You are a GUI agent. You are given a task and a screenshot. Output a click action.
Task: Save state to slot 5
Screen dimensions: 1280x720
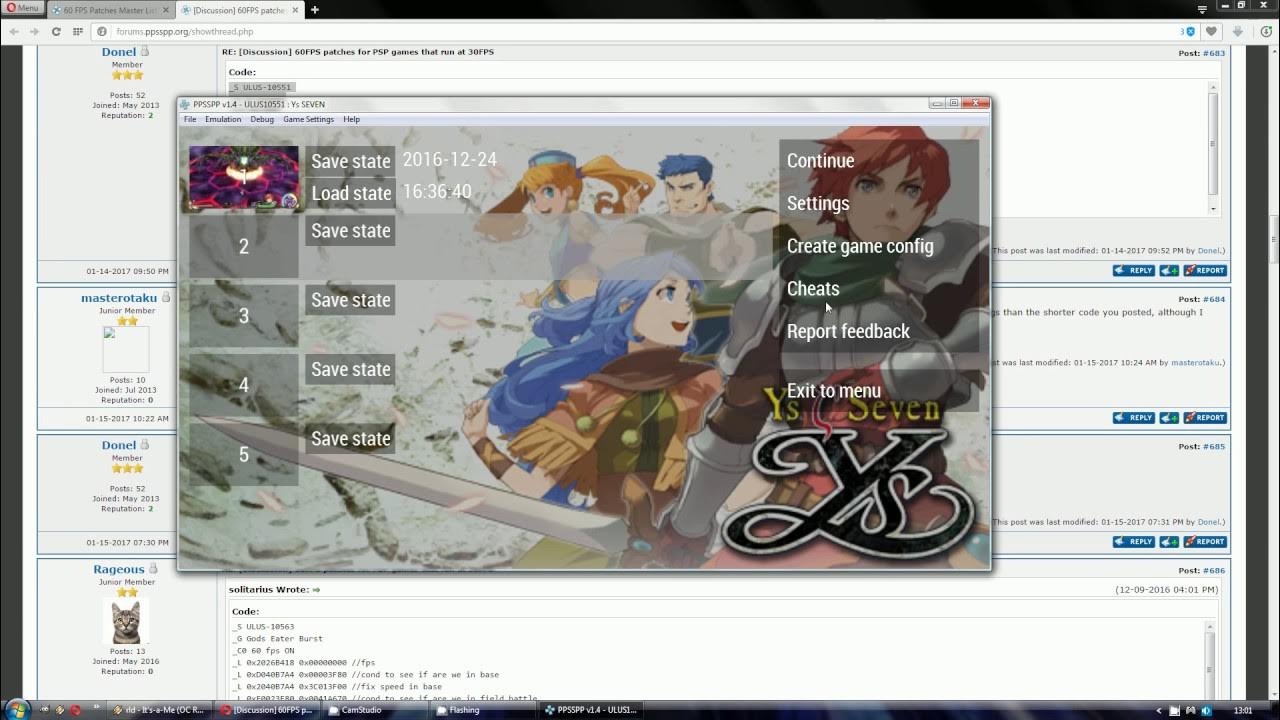[x=350, y=439]
